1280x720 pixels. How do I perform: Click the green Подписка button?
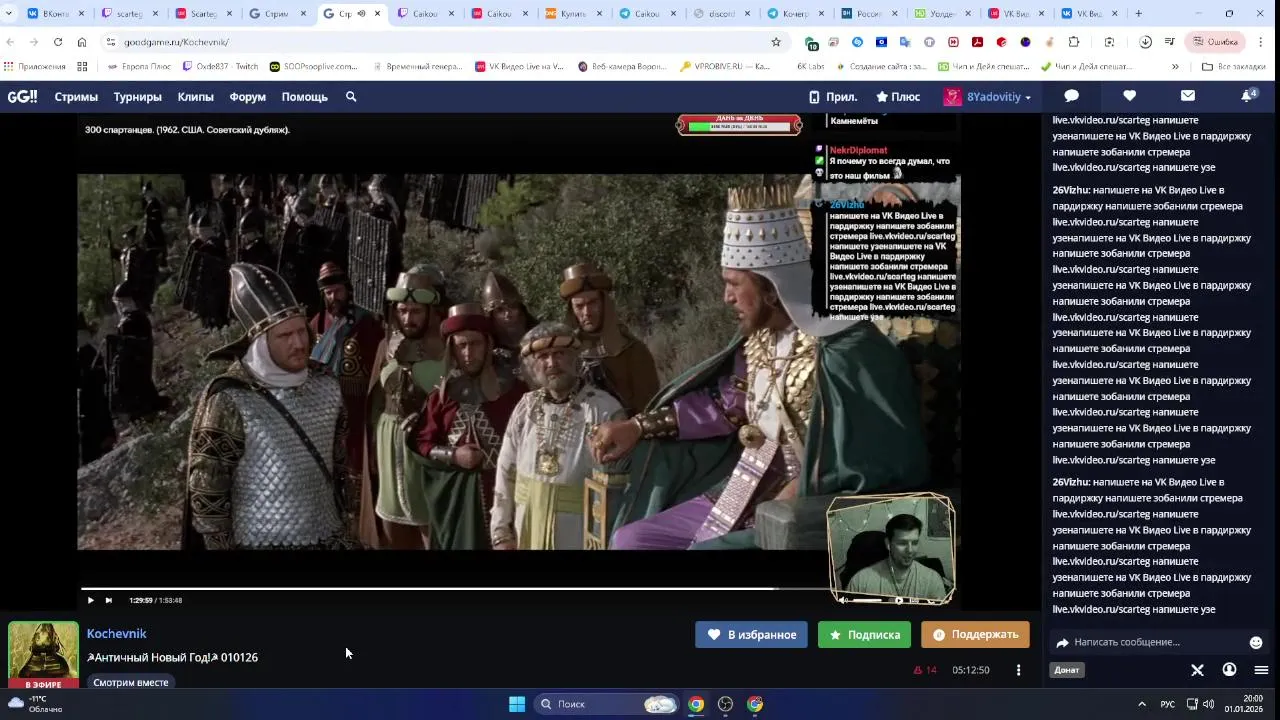click(864, 635)
